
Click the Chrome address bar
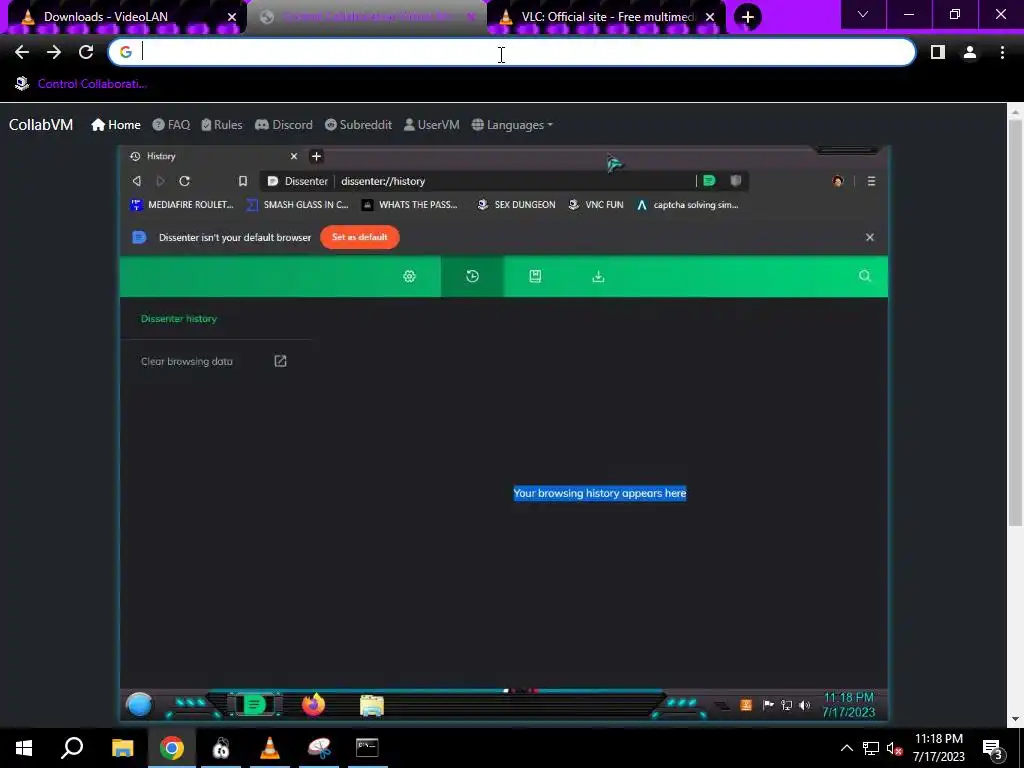pyautogui.click(x=511, y=52)
